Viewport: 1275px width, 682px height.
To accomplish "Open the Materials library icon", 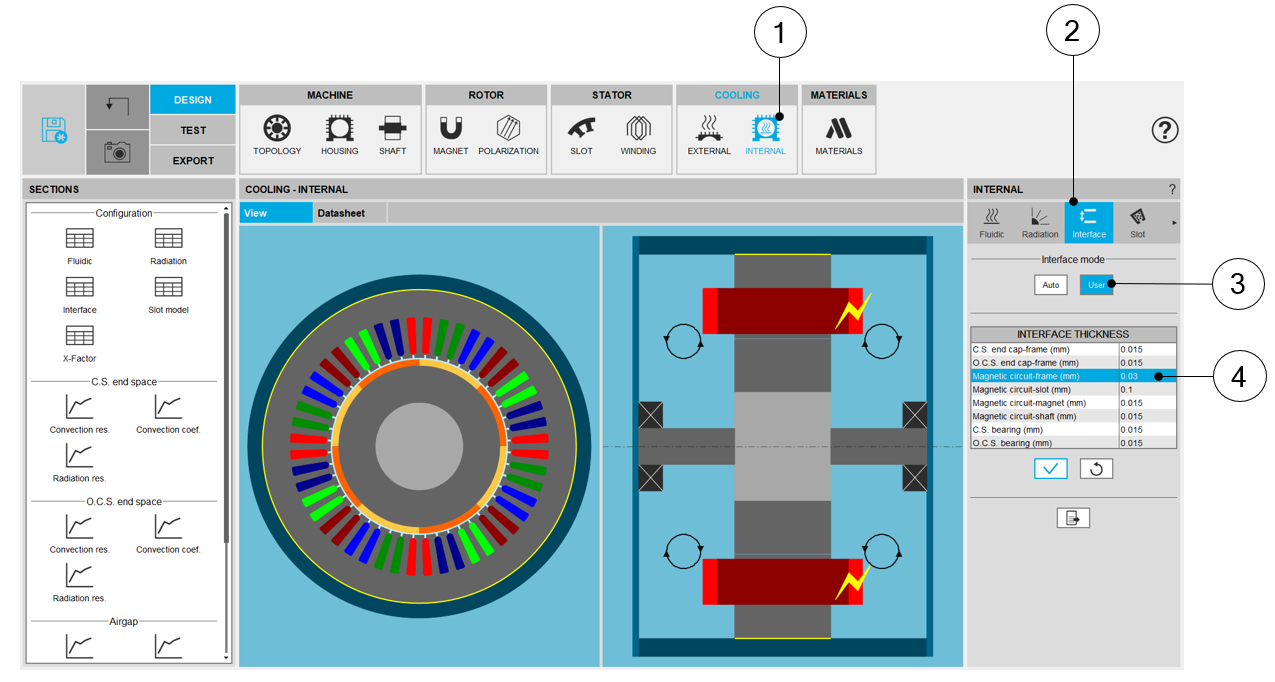I will pos(838,134).
